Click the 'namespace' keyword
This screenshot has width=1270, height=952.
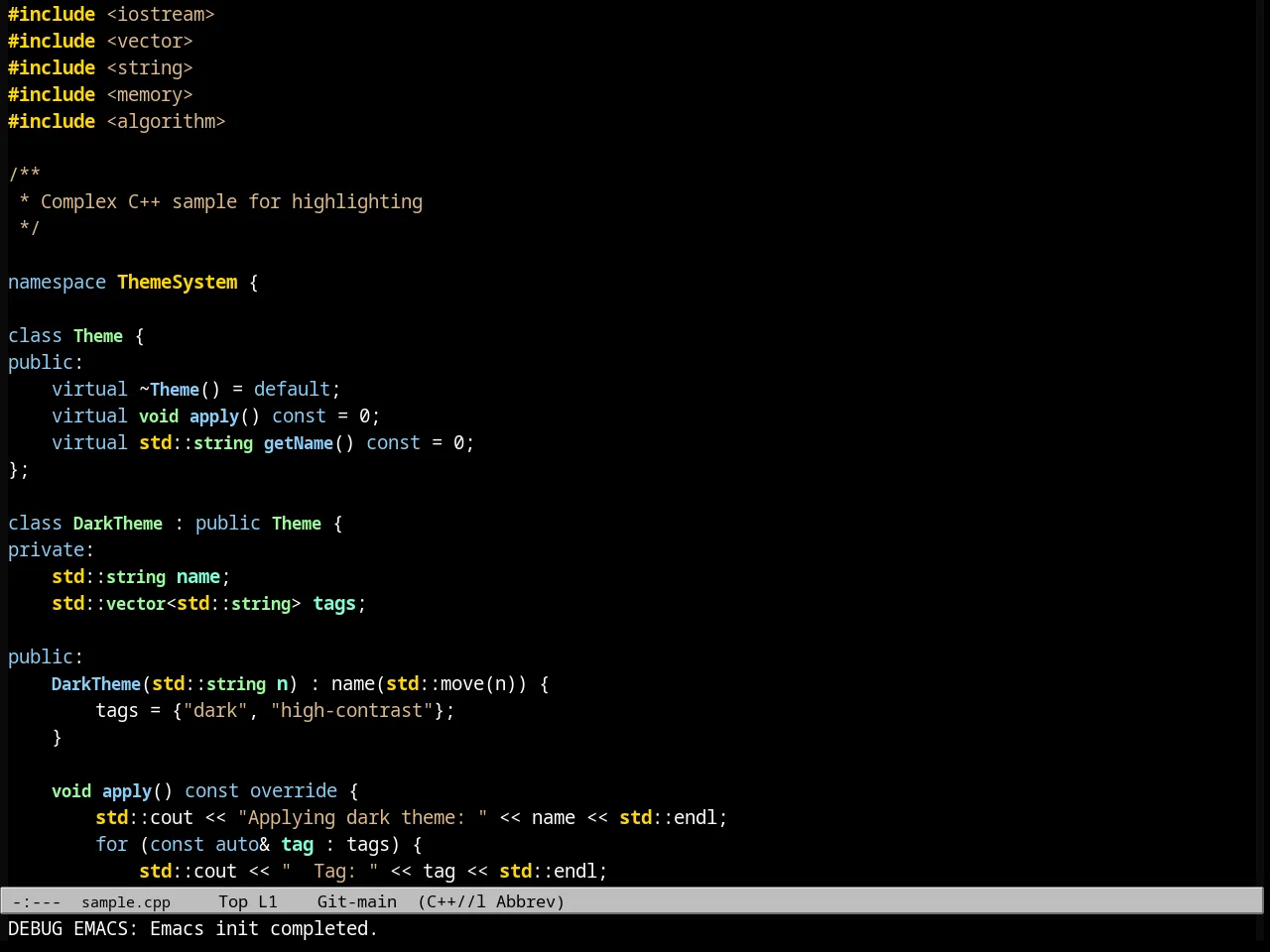pyautogui.click(x=57, y=282)
